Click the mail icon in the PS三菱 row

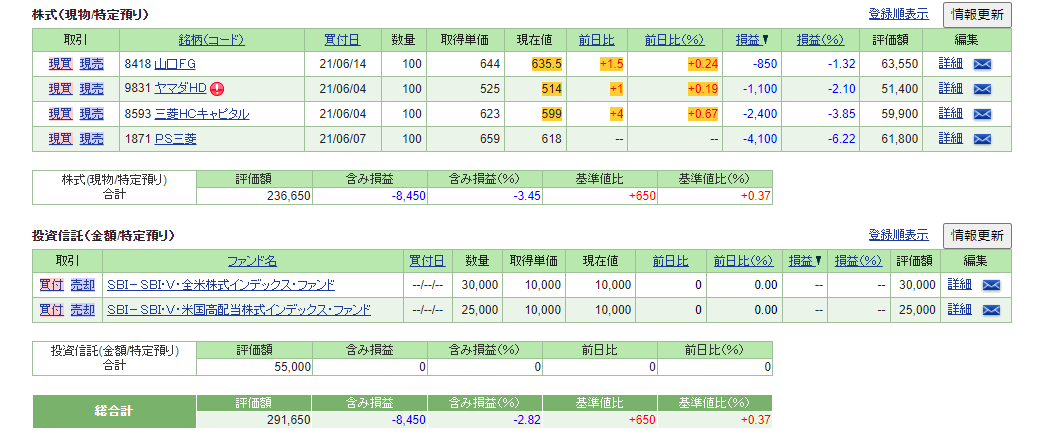coord(982,139)
